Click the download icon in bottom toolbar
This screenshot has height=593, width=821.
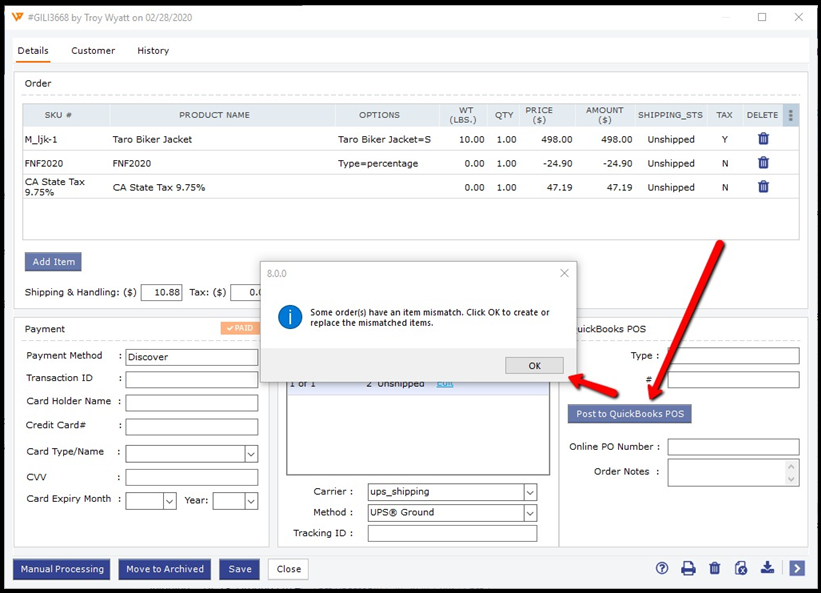767,568
